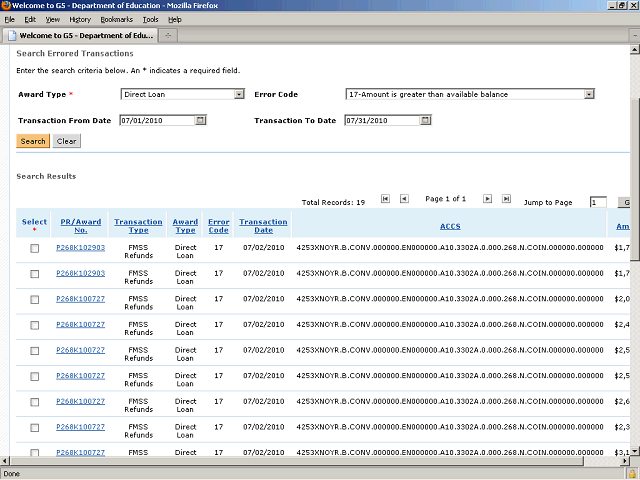This screenshot has width=640, height=480.
Task: Go to last page of results
Action: pyautogui.click(x=506, y=199)
